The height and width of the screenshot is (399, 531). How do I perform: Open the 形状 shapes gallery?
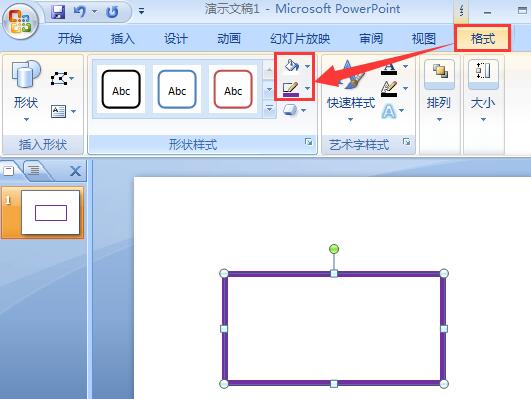coord(26,91)
